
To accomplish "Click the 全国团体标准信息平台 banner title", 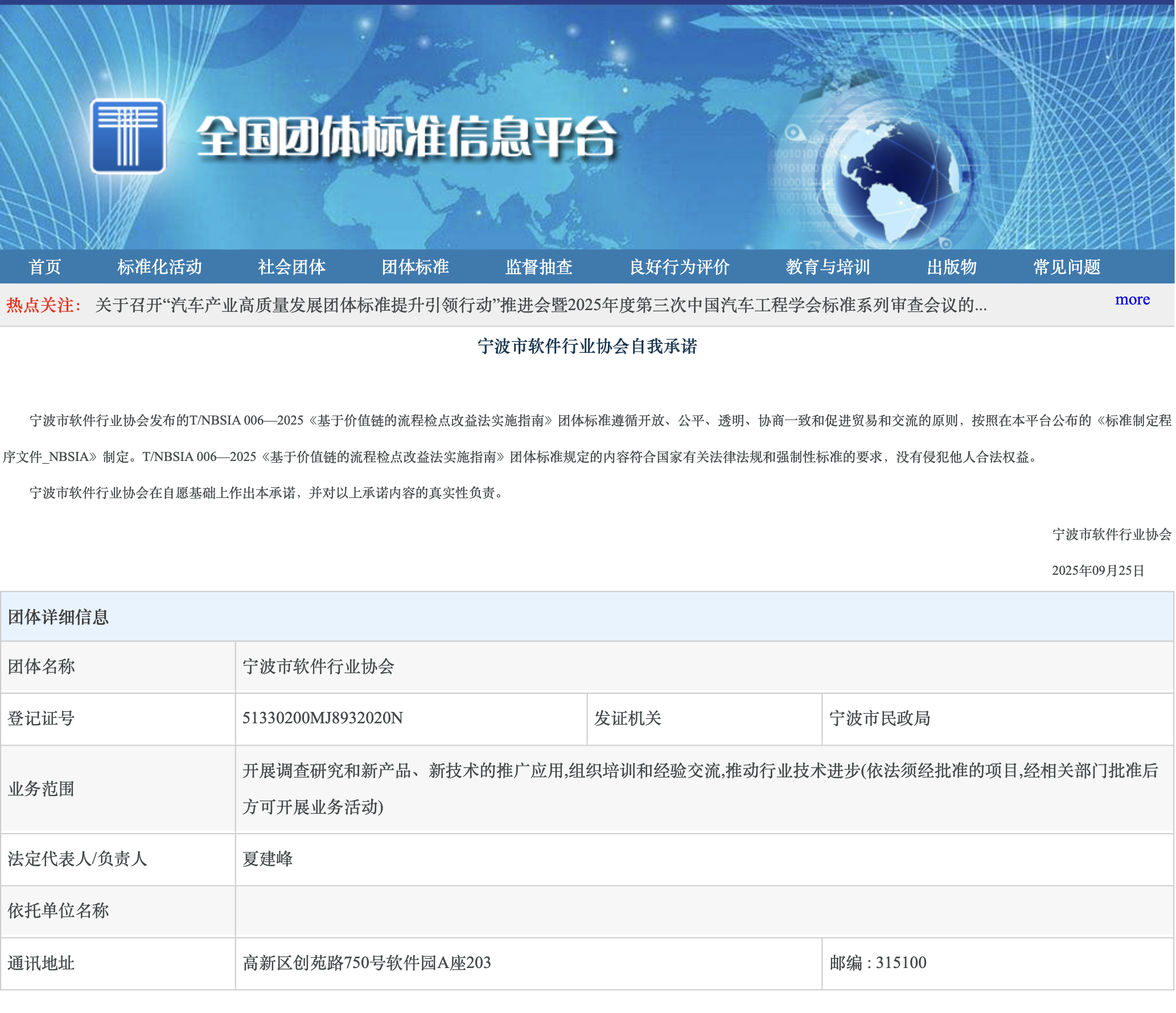I will point(406,137).
